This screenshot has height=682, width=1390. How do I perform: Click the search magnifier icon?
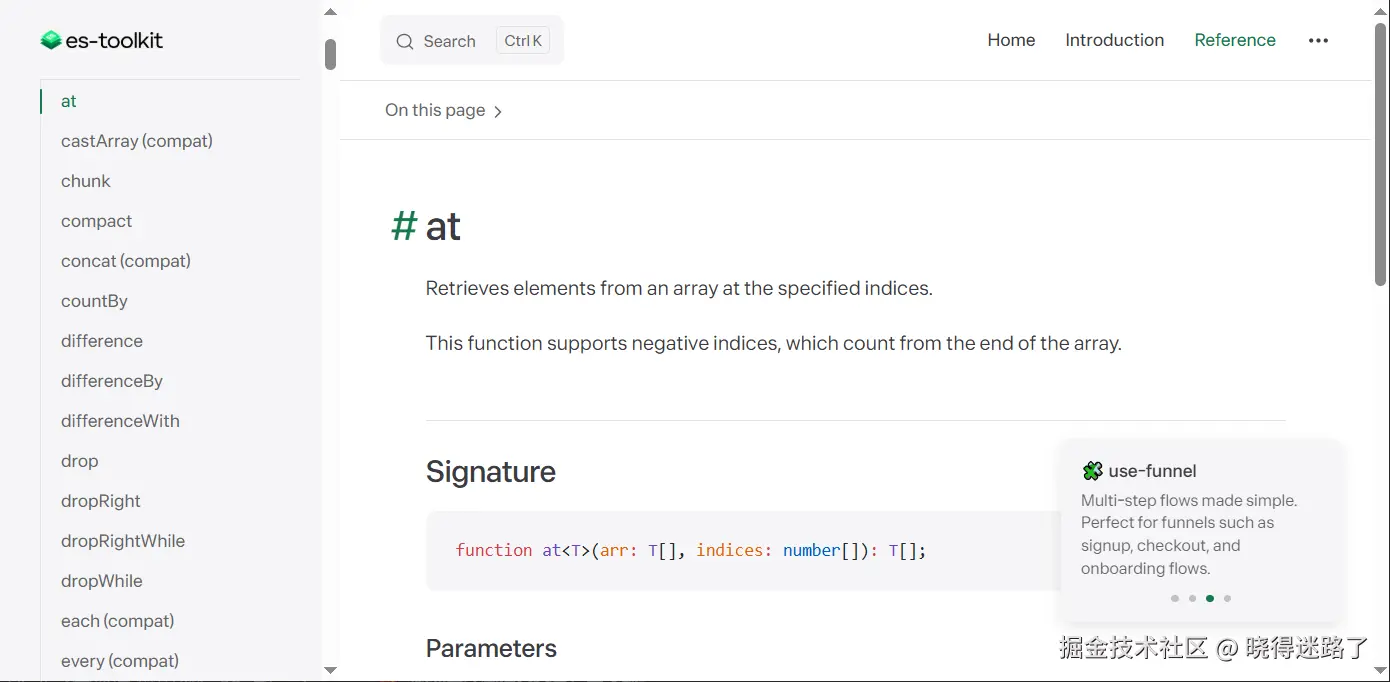(x=405, y=41)
